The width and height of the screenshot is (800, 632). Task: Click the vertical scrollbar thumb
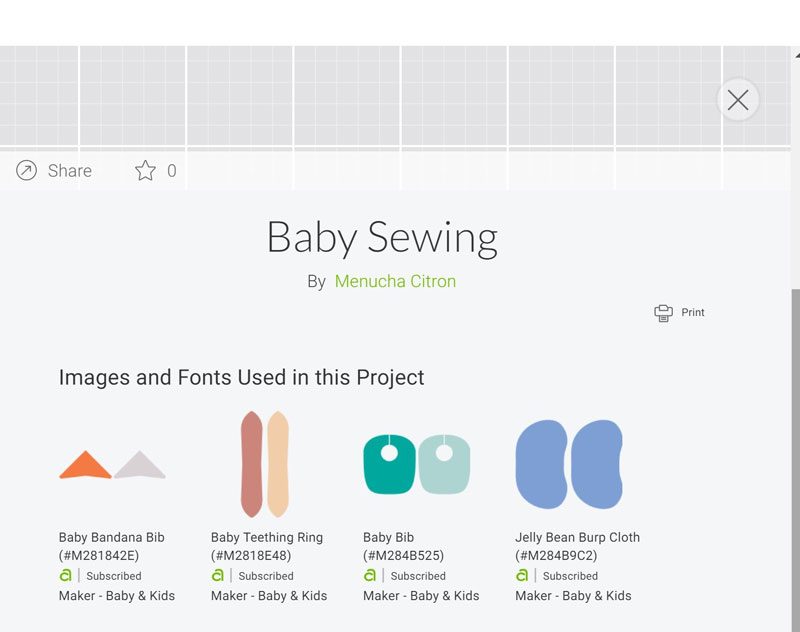[x=795, y=459]
